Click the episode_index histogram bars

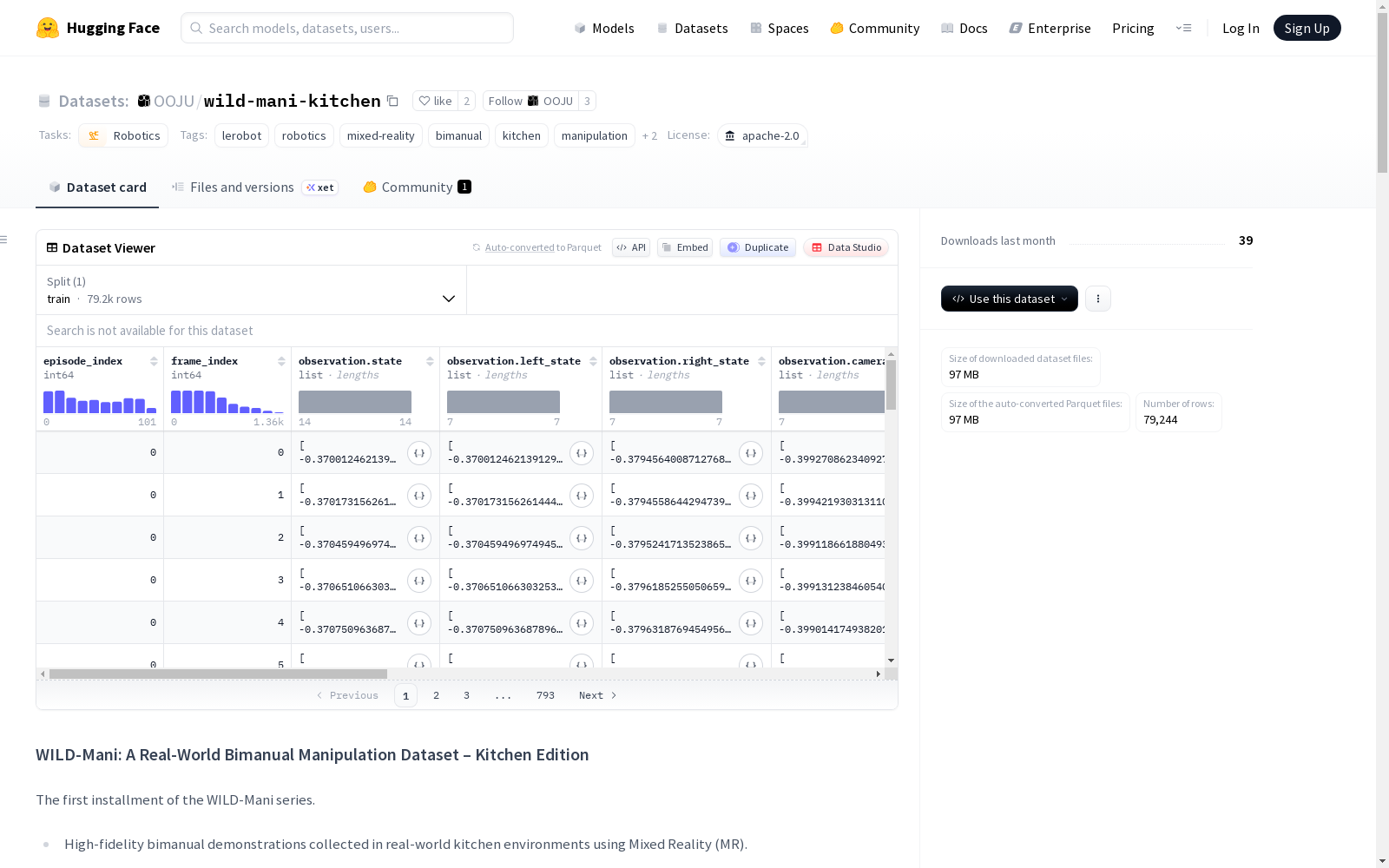pyautogui.click(x=100, y=402)
